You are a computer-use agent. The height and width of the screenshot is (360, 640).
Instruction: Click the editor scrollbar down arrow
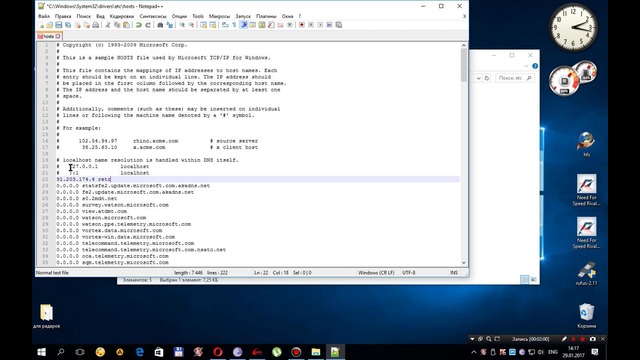pyautogui.click(x=464, y=263)
